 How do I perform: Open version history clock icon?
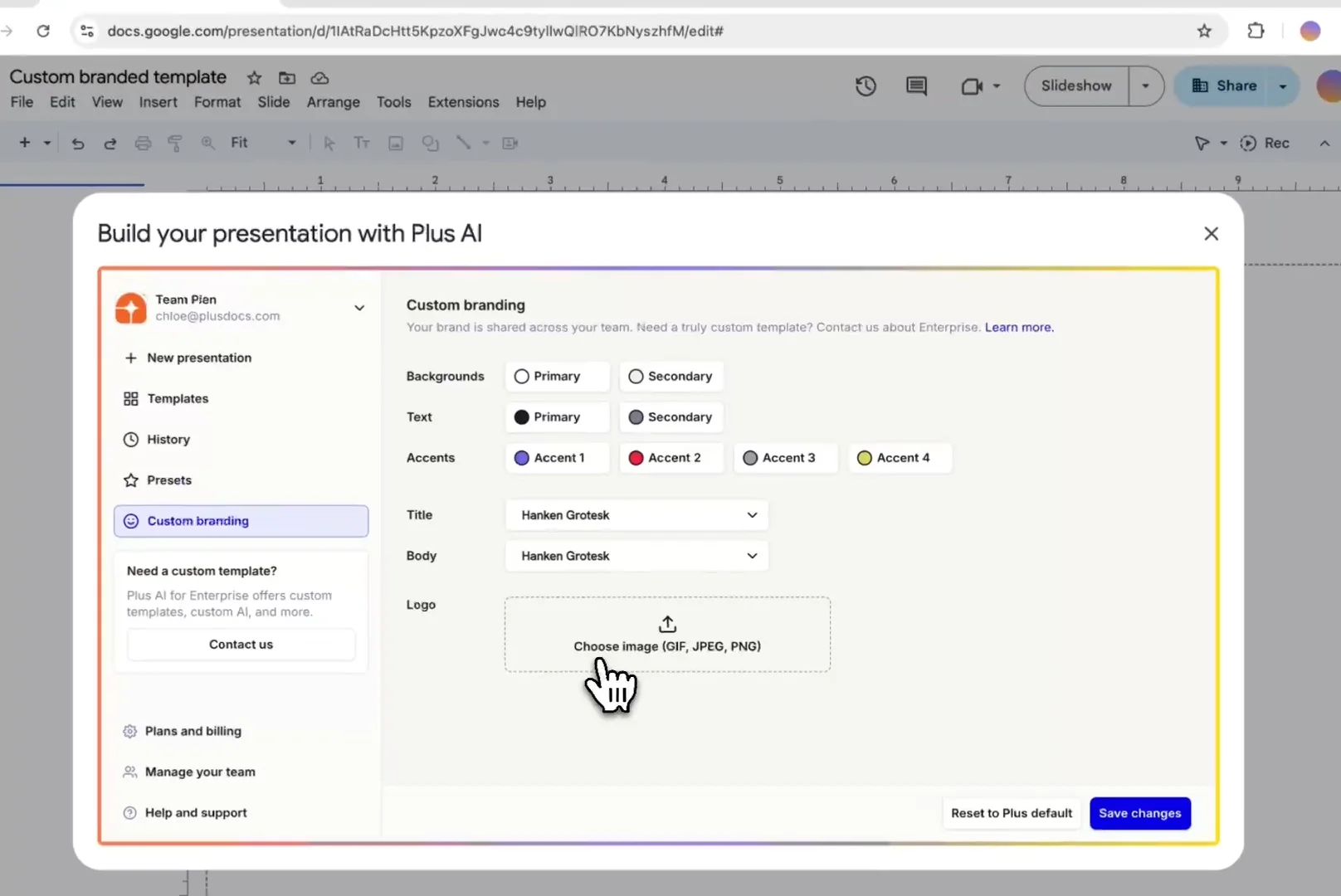[x=866, y=85]
